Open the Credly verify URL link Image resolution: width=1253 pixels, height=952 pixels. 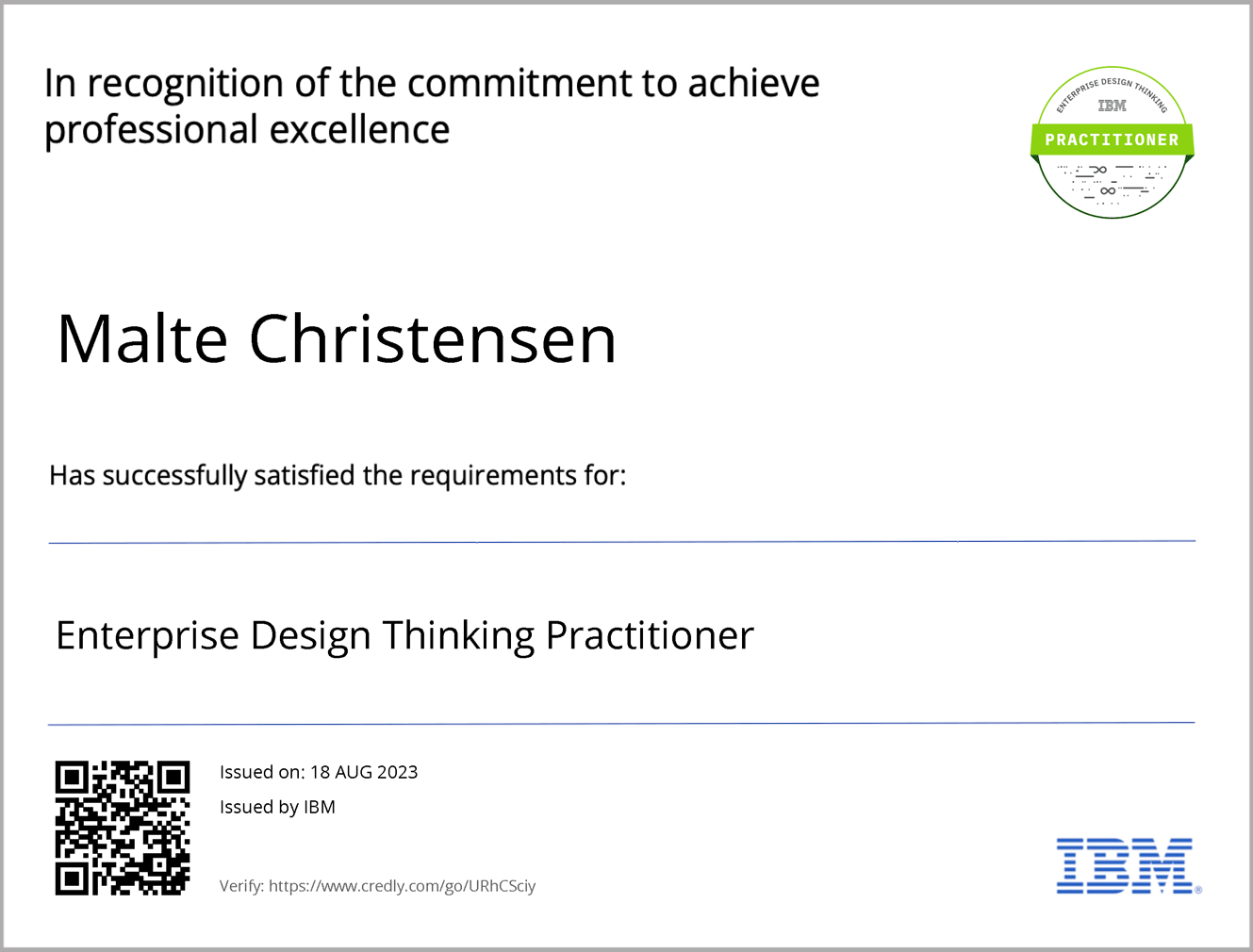[x=402, y=886]
